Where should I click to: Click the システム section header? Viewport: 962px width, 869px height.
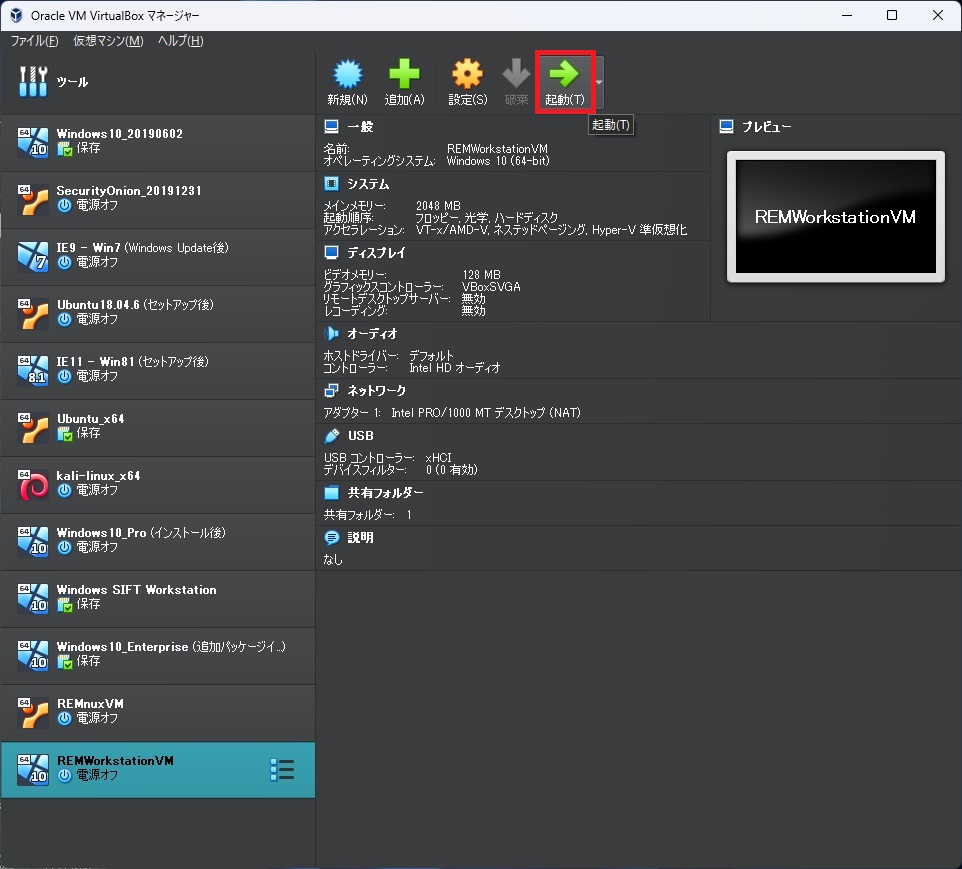[368, 184]
